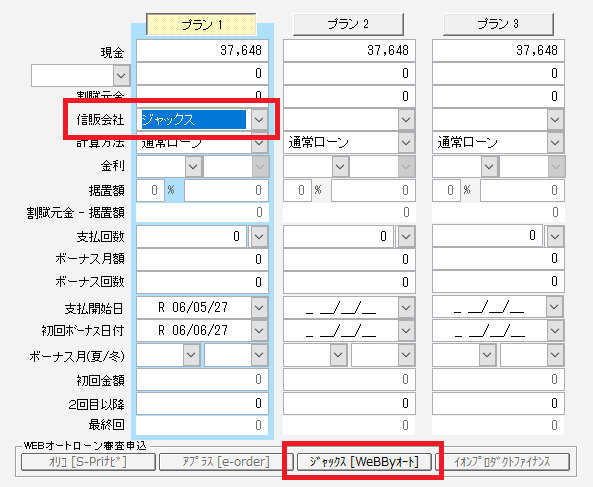Select the プラン 1 tab button
The image size is (593, 487).
click(x=201, y=25)
